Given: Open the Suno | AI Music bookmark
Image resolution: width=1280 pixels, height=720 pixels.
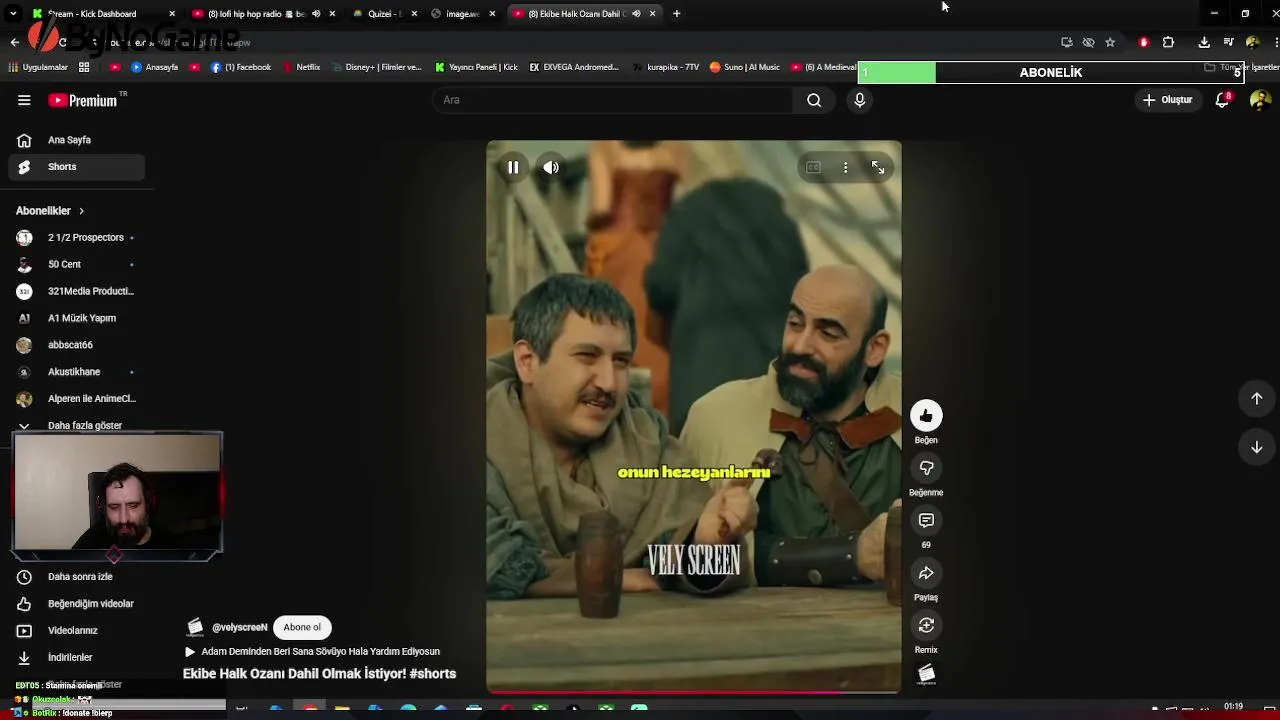Looking at the screenshot, I should [745, 67].
